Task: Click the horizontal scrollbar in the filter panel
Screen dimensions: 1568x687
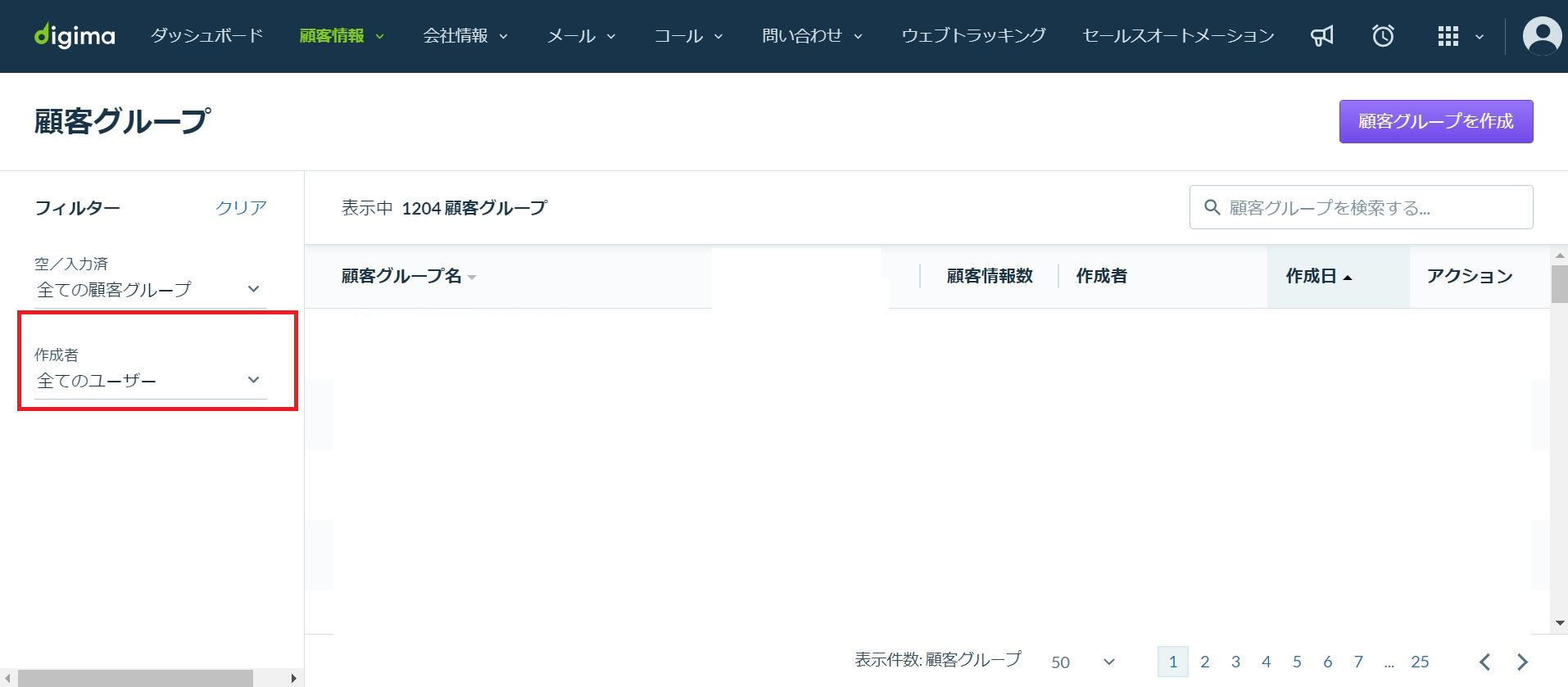Action: (135, 678)
